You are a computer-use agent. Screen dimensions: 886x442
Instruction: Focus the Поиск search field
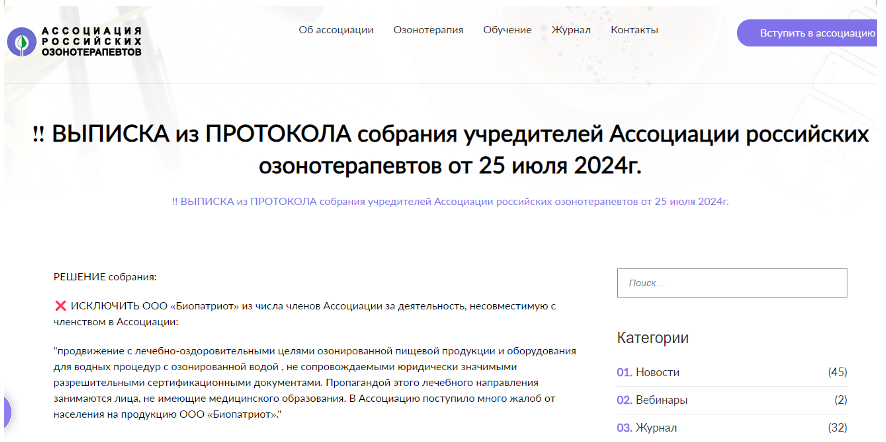click(732, 283)
